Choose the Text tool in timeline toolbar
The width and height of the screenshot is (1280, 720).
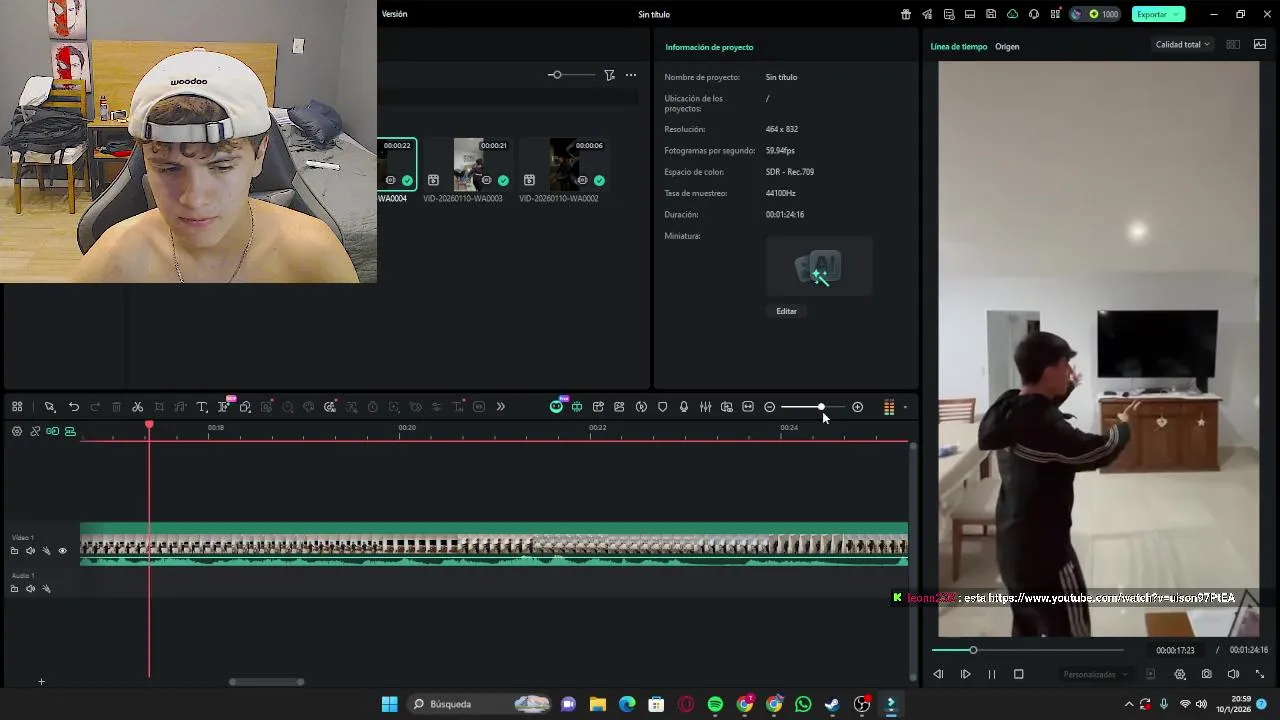click(202, 407)
